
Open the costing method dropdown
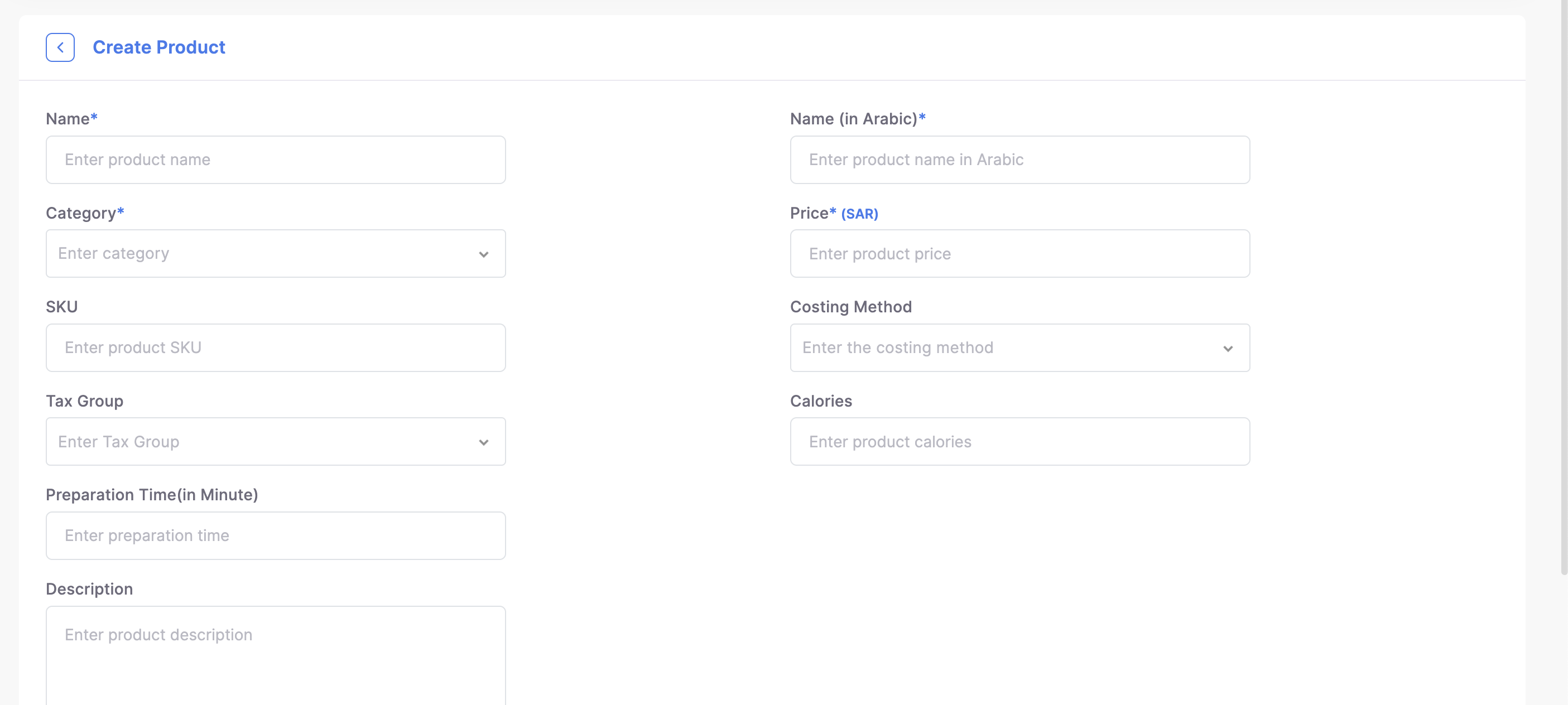coord(1019,348)
